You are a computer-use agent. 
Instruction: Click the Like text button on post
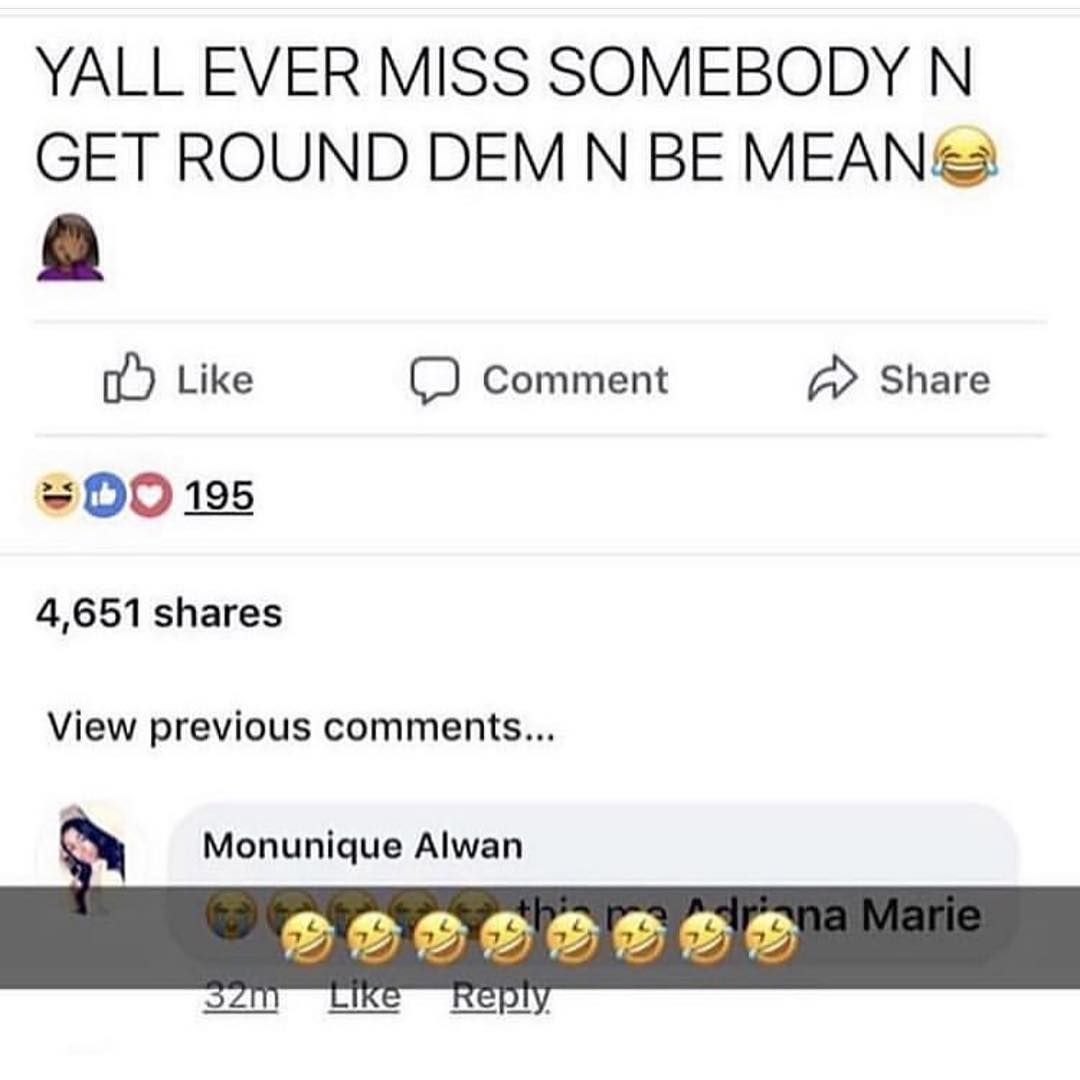click(216, 380)
